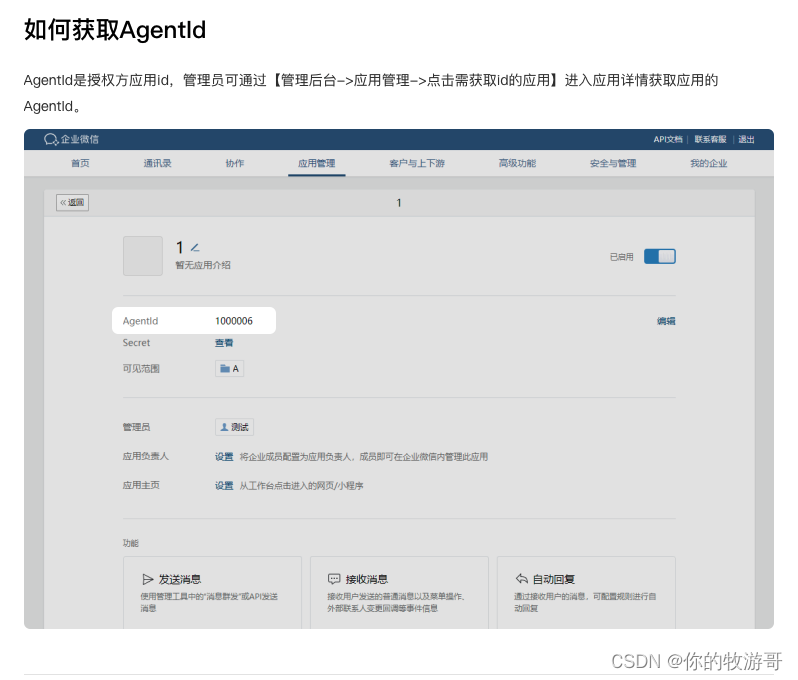
Task: Click the 测试 administrator tag
Action: click(x=235, y=427)
